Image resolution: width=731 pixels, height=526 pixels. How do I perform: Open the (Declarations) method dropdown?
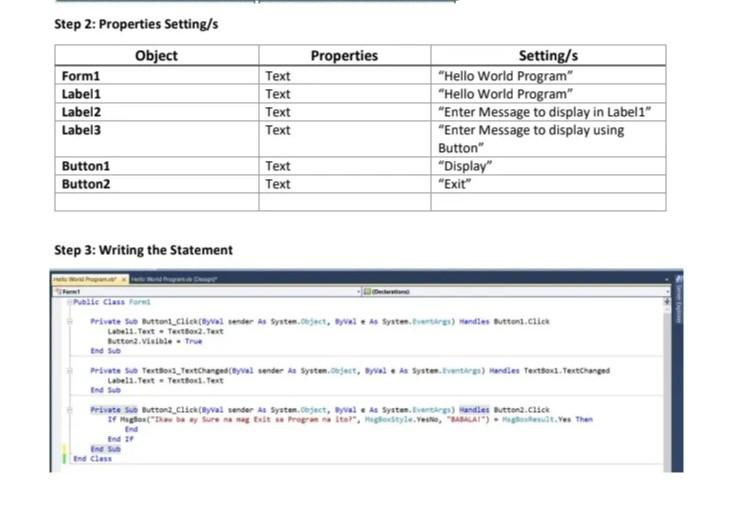click(x=517, y=291)
